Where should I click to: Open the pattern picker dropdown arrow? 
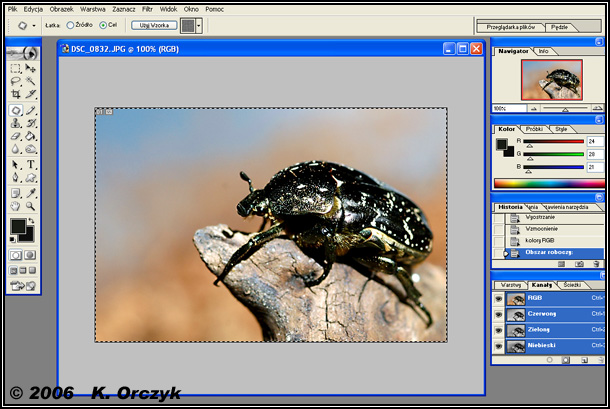199,25
